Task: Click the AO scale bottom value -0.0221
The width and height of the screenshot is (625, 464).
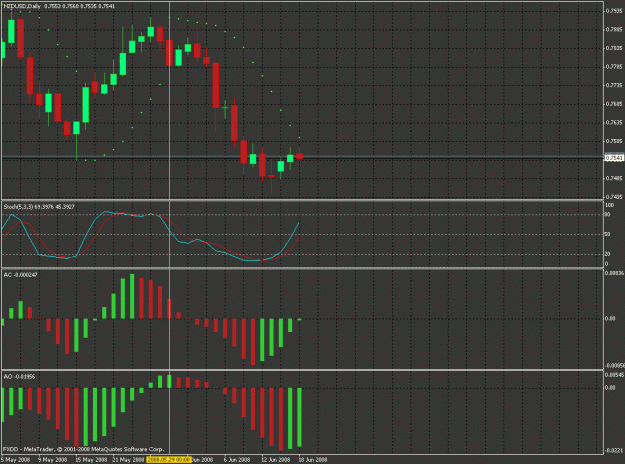Action: tap(614, 450)
